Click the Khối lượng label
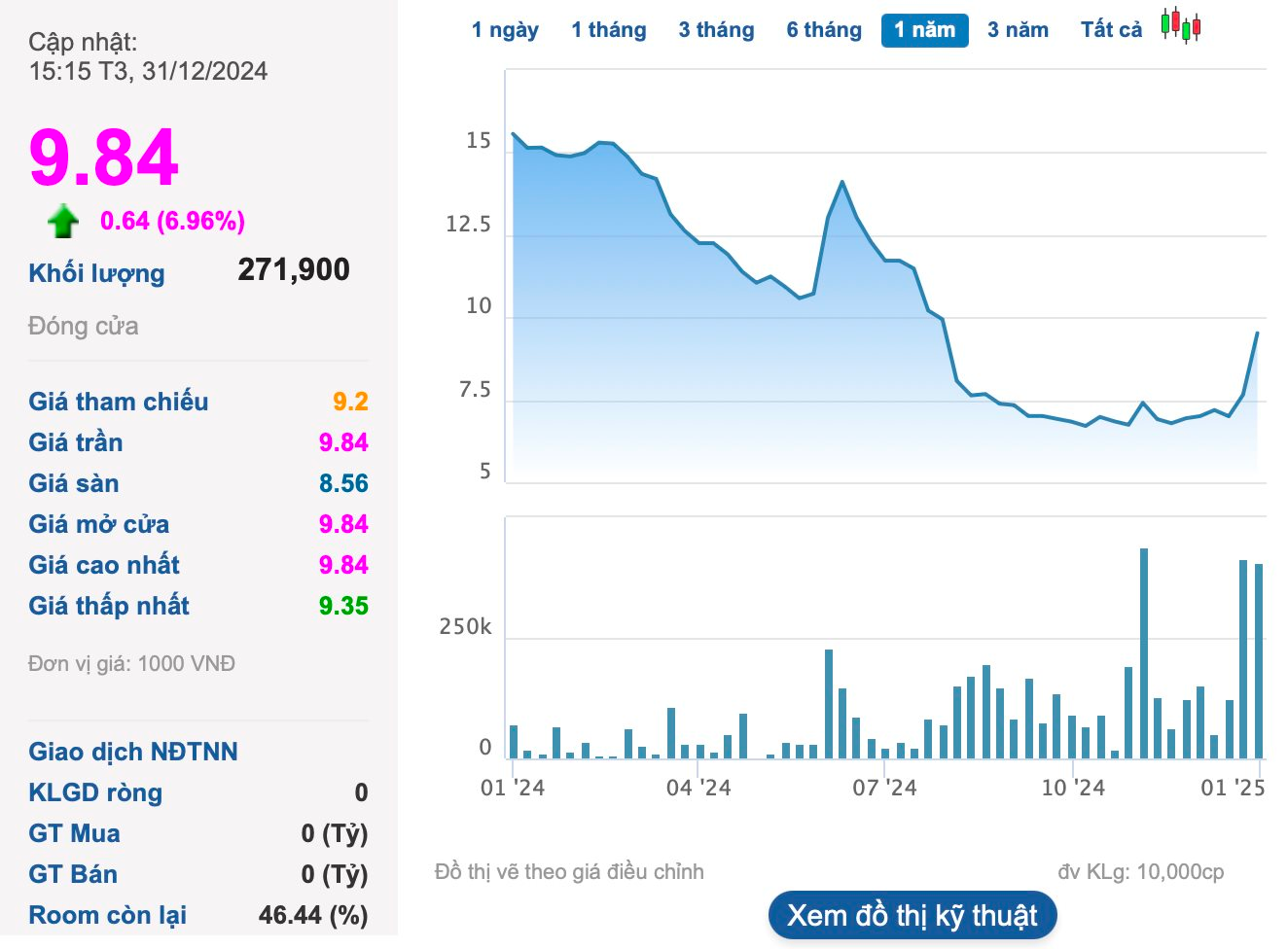Screen dimensions: 1288x949 click(96, 273)
